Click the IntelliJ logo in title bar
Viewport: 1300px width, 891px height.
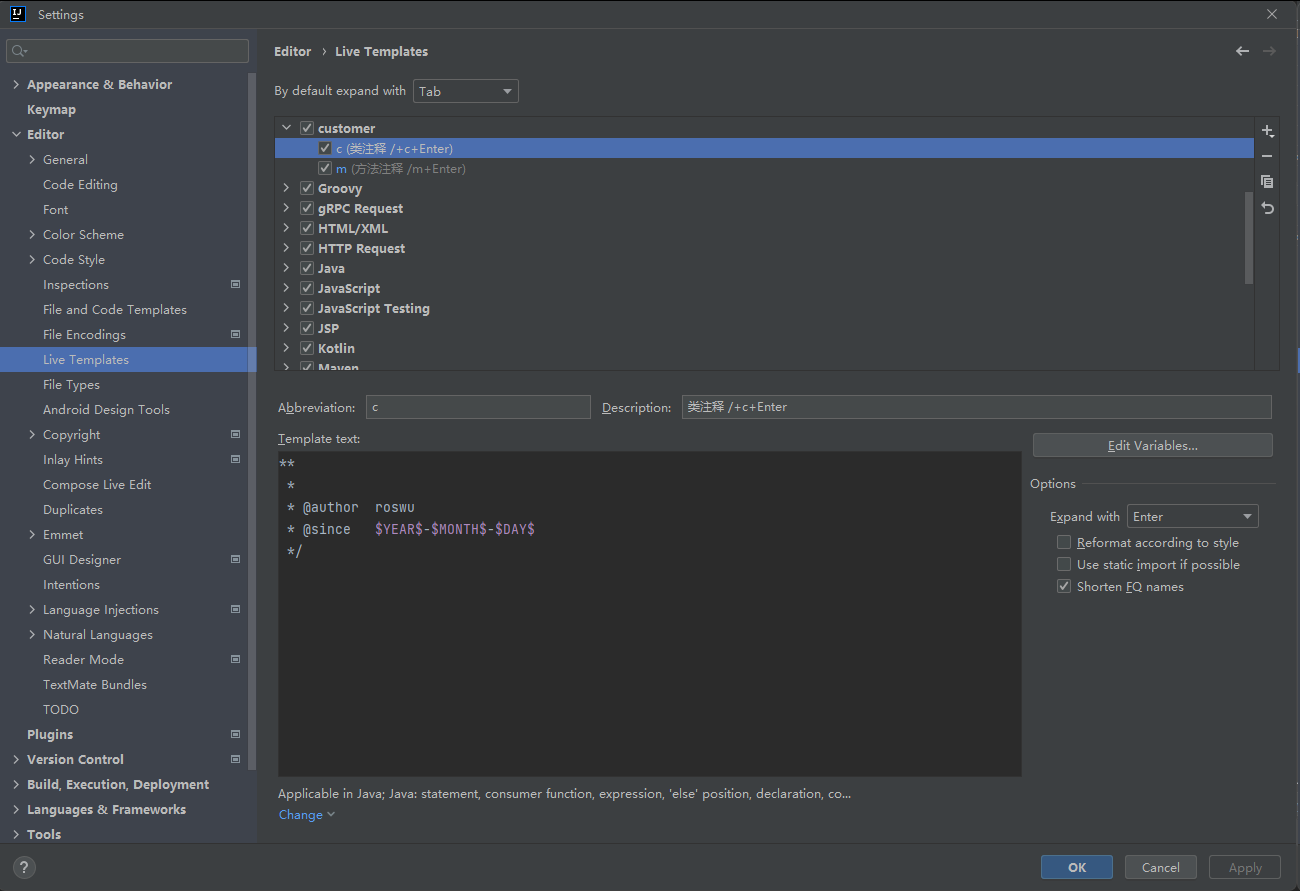pyautogui.click(x=18, y=14)
